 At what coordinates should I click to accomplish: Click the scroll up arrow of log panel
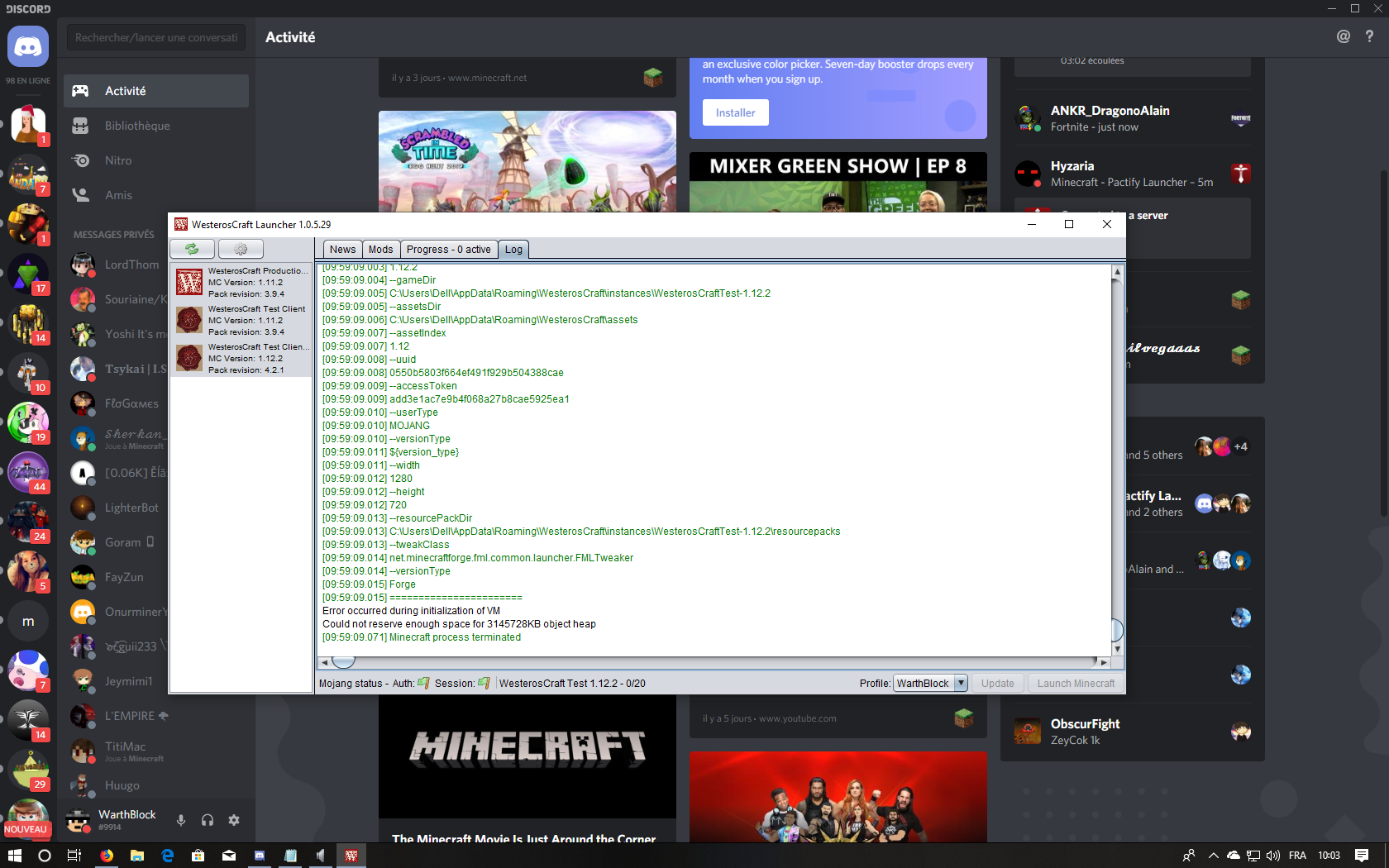tap(1117, 271)
